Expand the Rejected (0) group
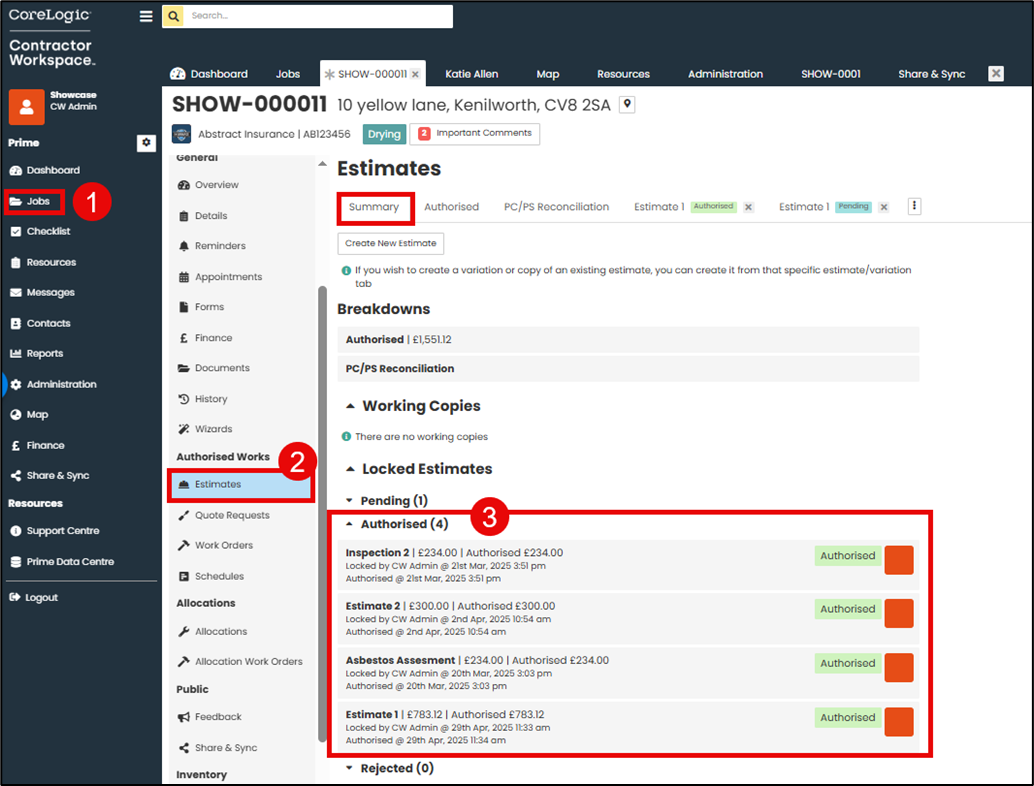Viewport: 1034px width, 786px height. tap(350, 768)
